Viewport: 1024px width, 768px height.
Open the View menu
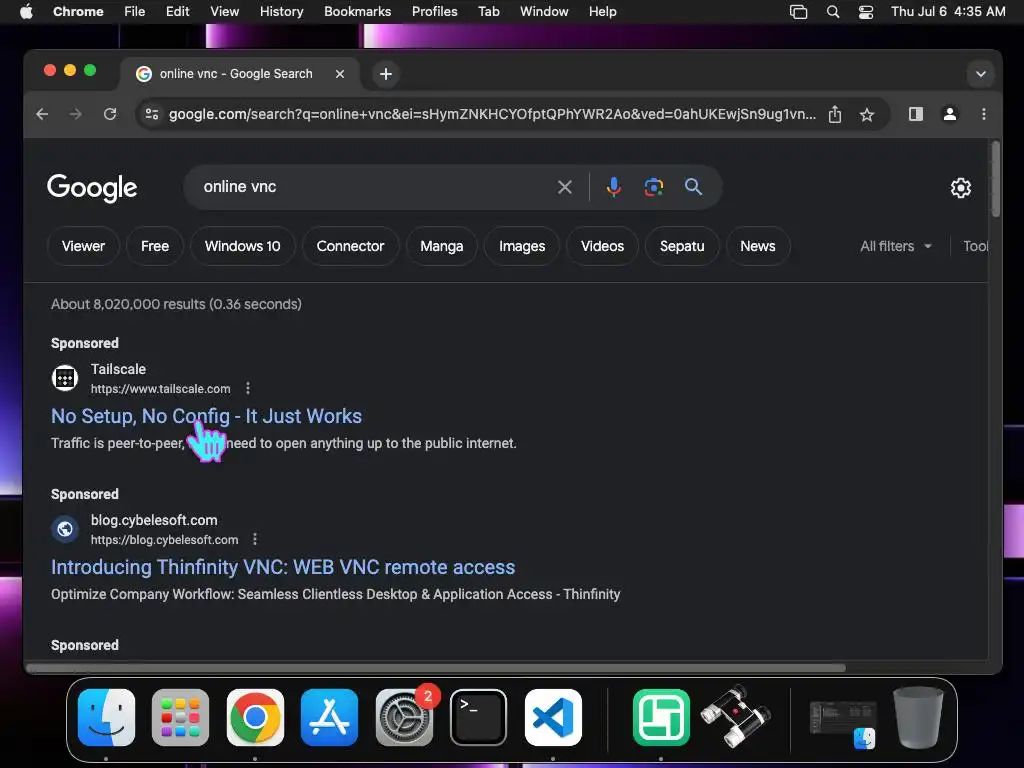point(225,12)
